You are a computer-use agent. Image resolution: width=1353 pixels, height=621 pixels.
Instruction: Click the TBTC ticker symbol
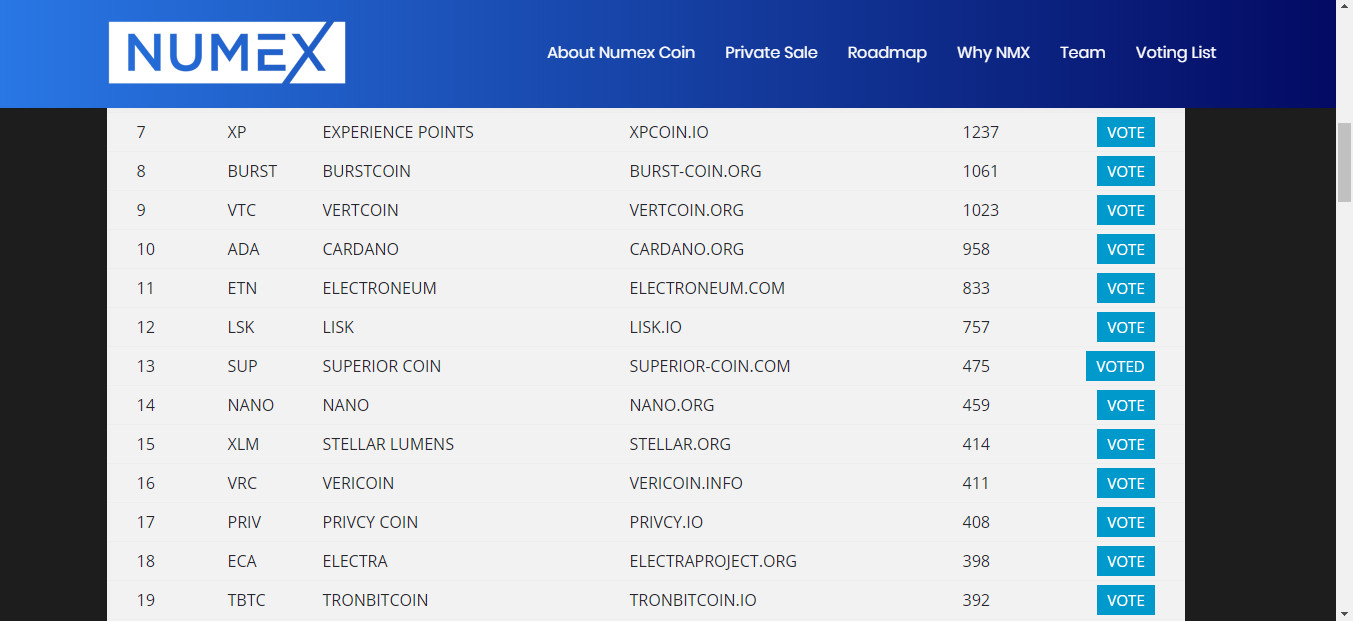pyautogui.click(x=246, y=600)
